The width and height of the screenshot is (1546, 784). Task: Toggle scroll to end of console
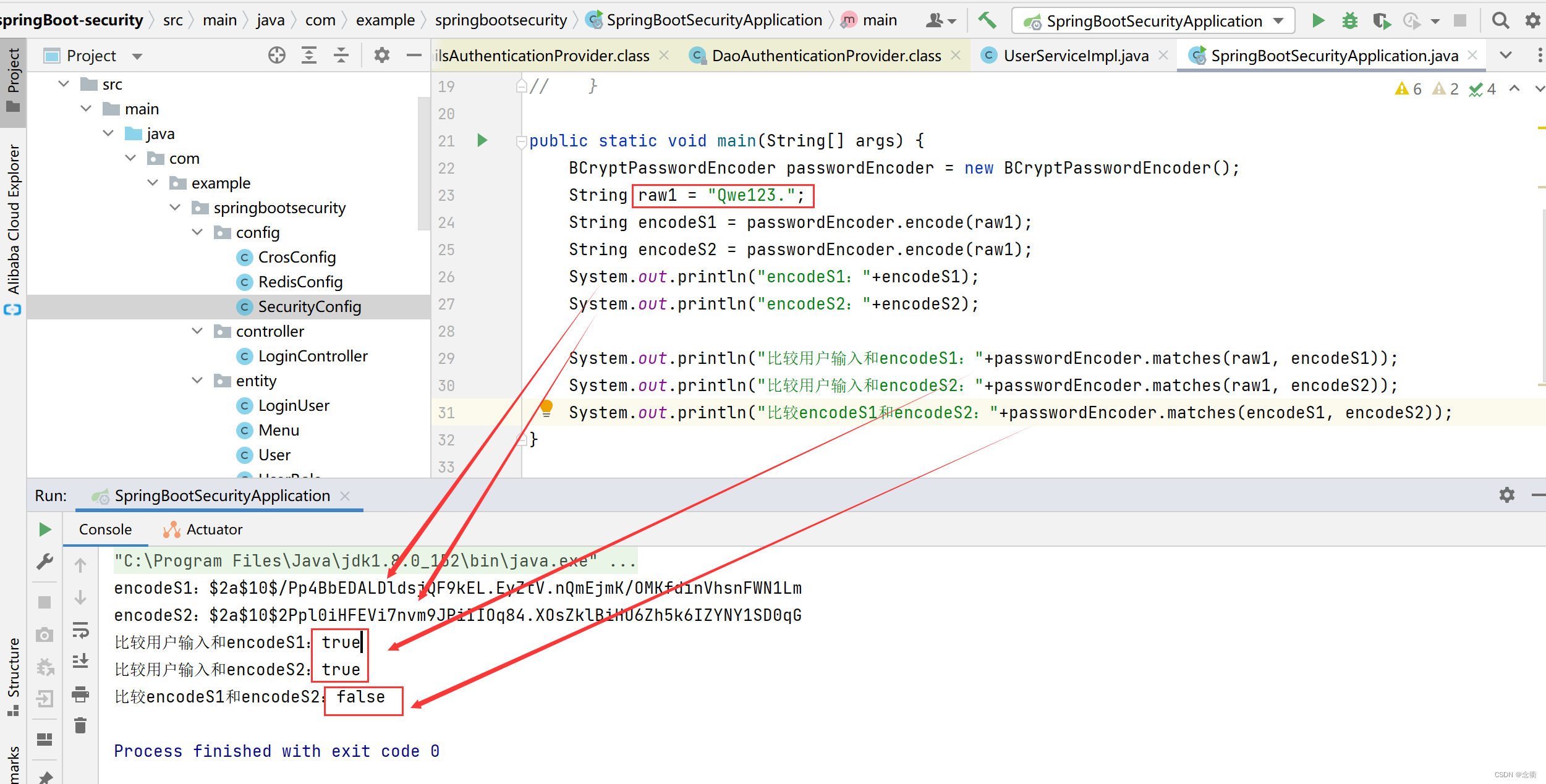(80, 662)
